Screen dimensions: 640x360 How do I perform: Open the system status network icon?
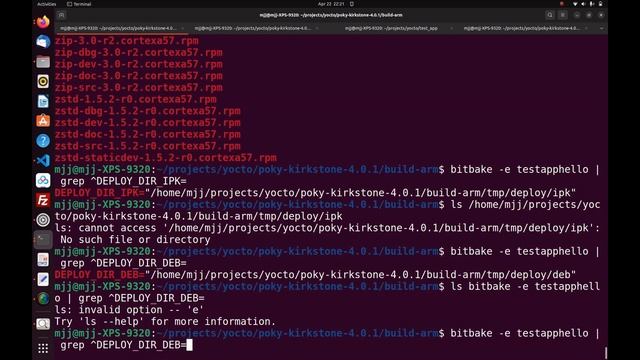pos(575,4)
